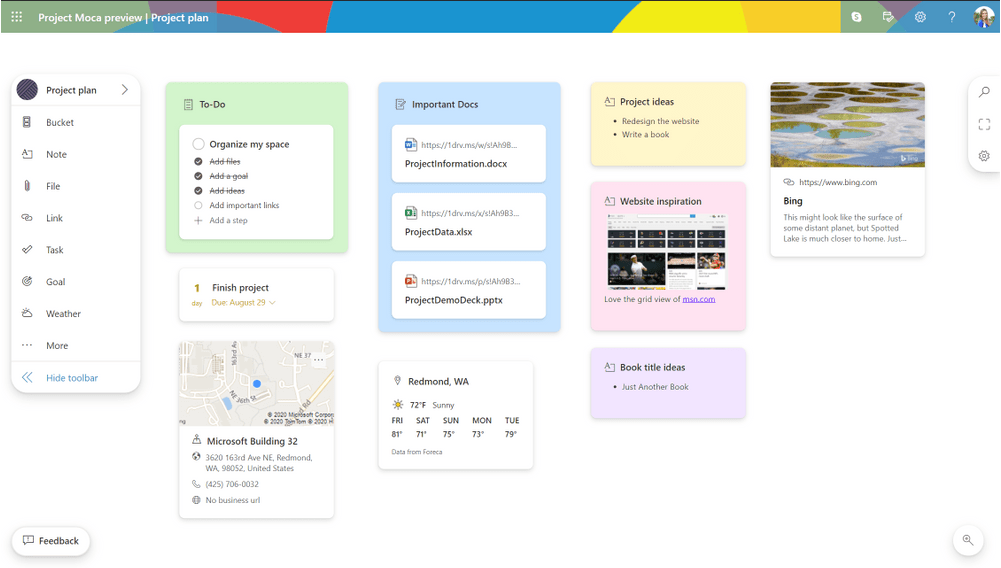Open search from right side panel
The height and width of the screenshot is (568, 1001).
tap(984, 92)
